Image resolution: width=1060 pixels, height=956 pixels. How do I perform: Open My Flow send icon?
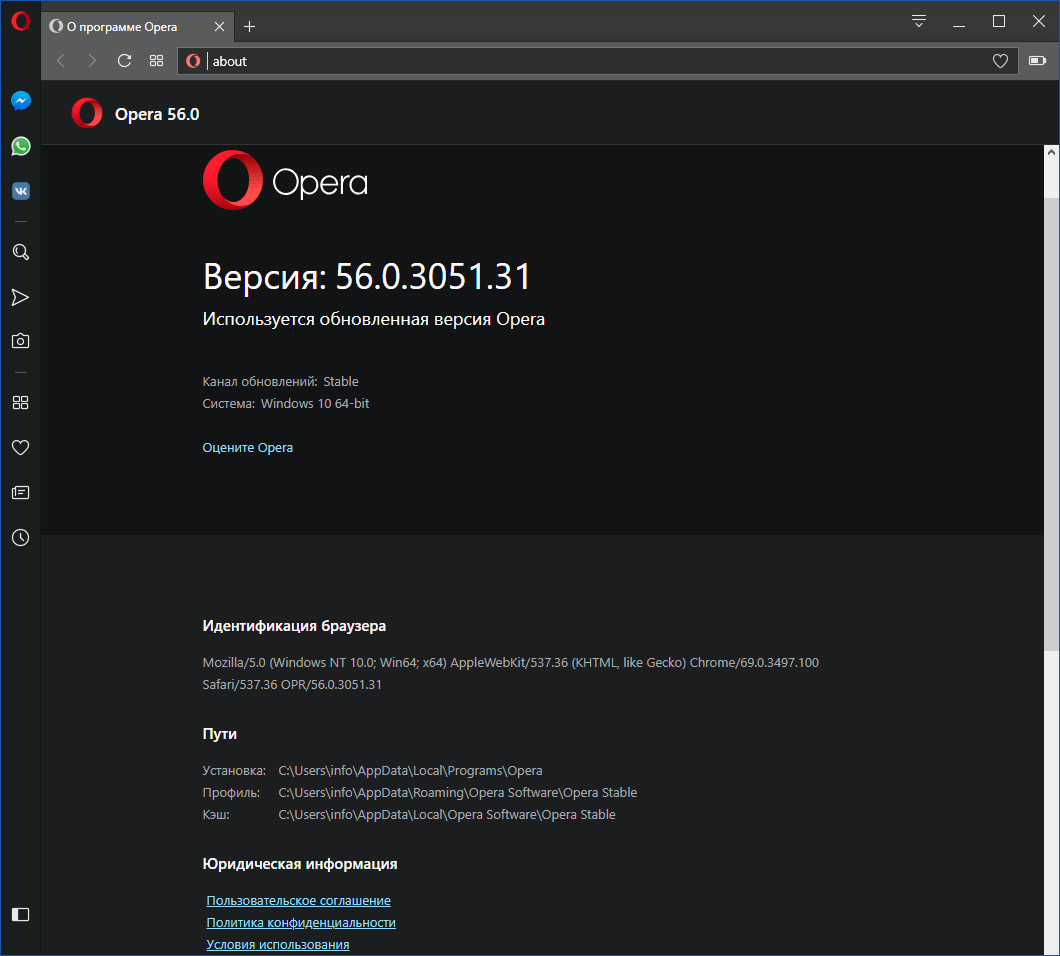[x=20, y=297]
